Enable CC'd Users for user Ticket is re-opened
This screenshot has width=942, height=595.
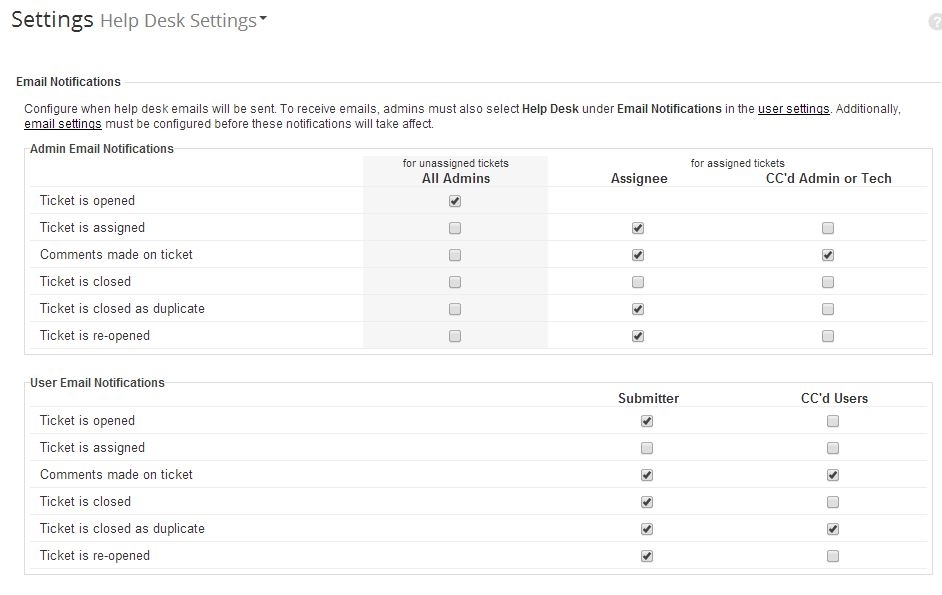833,556
